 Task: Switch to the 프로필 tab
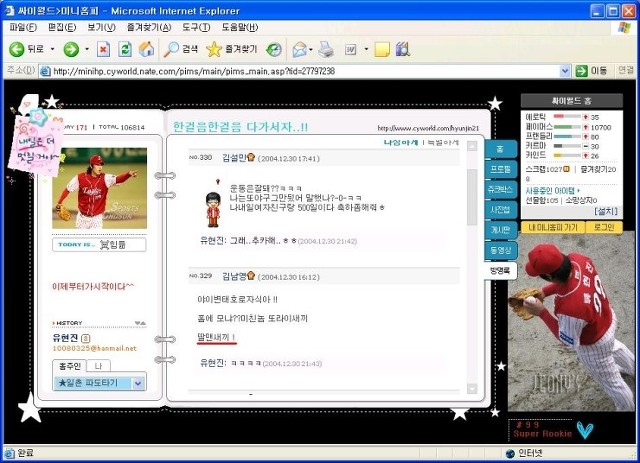tap(500, 169)
